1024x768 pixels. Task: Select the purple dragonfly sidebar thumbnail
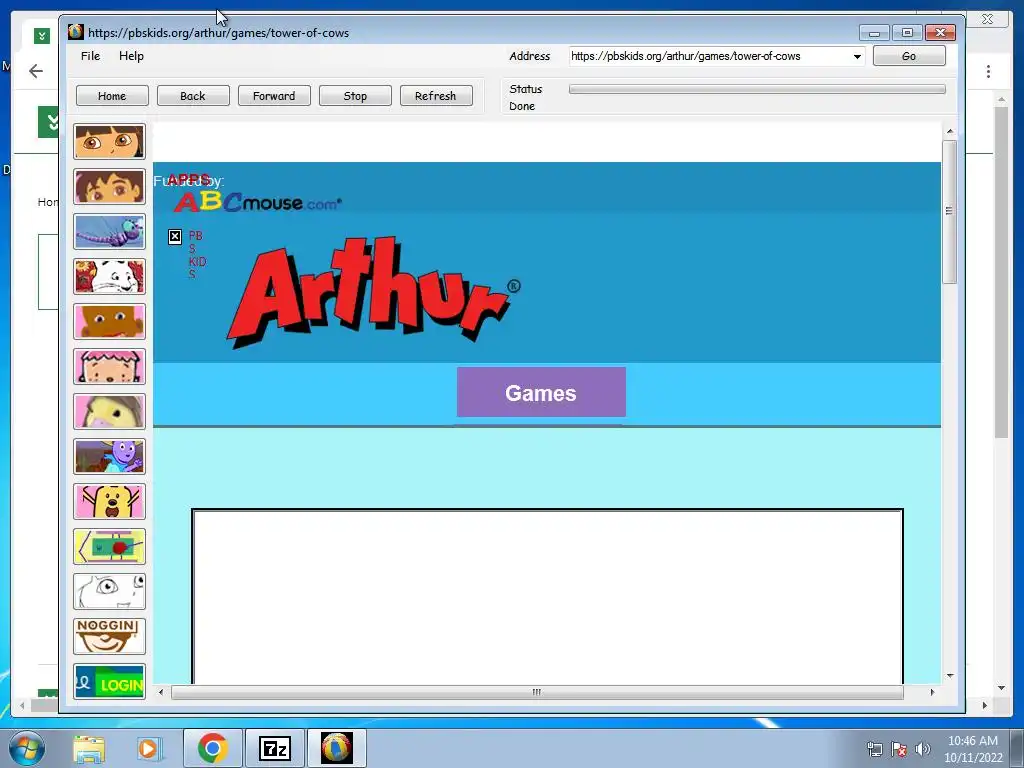[109, 231]
